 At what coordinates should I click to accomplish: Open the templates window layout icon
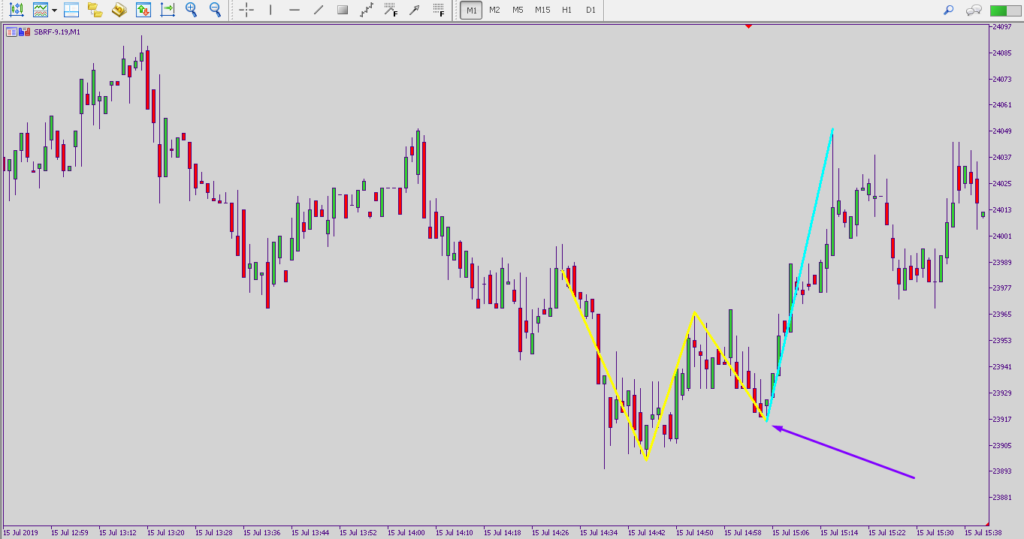point(71,10)
